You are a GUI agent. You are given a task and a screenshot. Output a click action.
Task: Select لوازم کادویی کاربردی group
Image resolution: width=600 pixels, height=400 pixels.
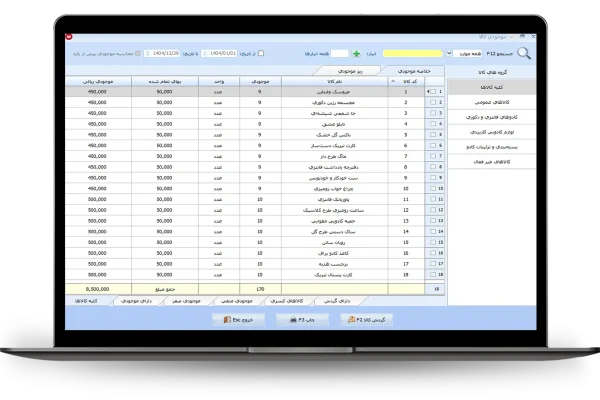[492, 132]
